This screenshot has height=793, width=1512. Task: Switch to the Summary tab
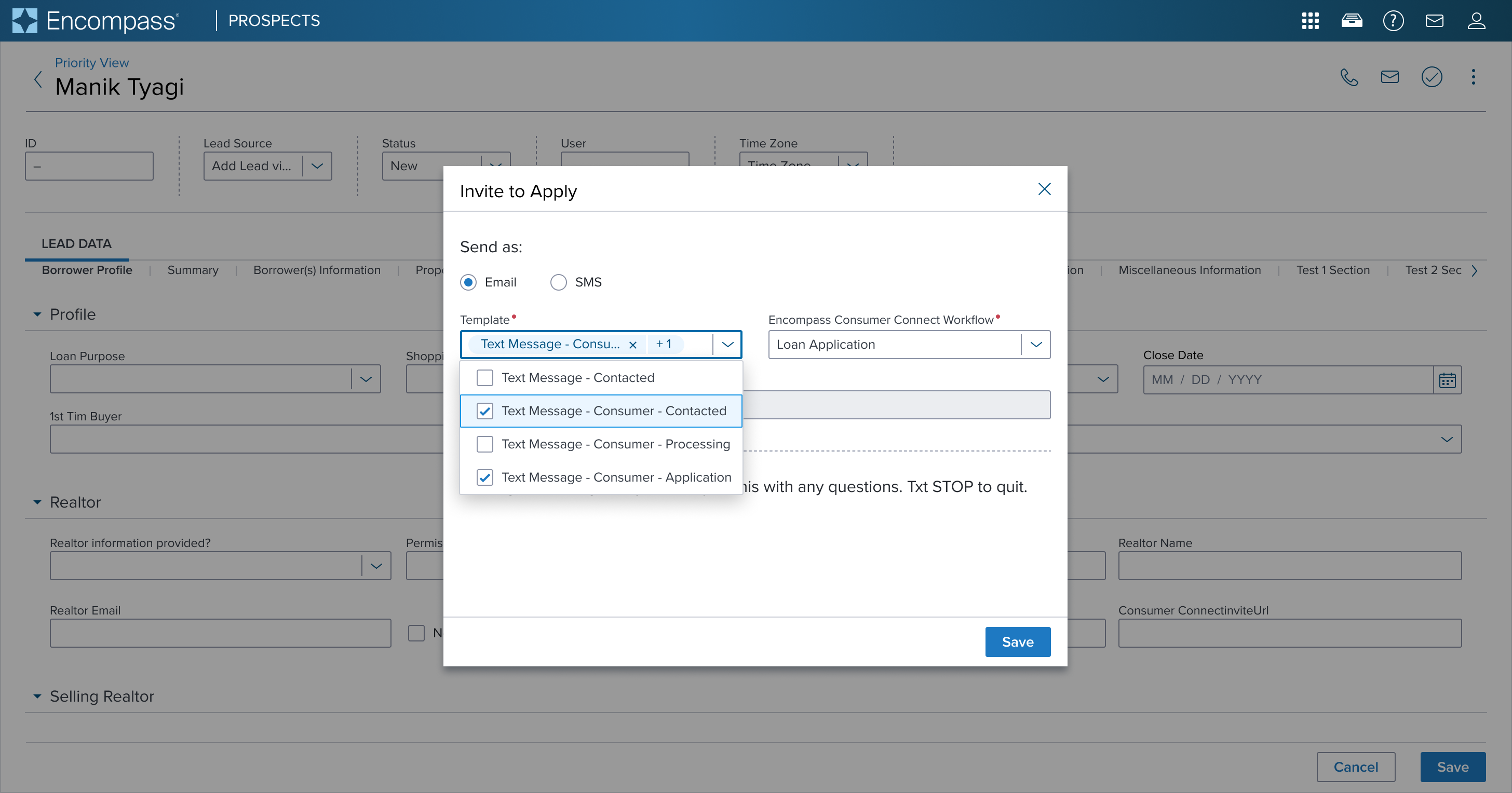pos(193,270)
